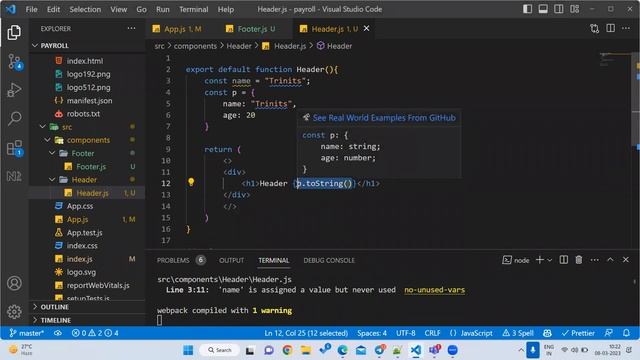Collapse the components folder

(x=47, y=140)
